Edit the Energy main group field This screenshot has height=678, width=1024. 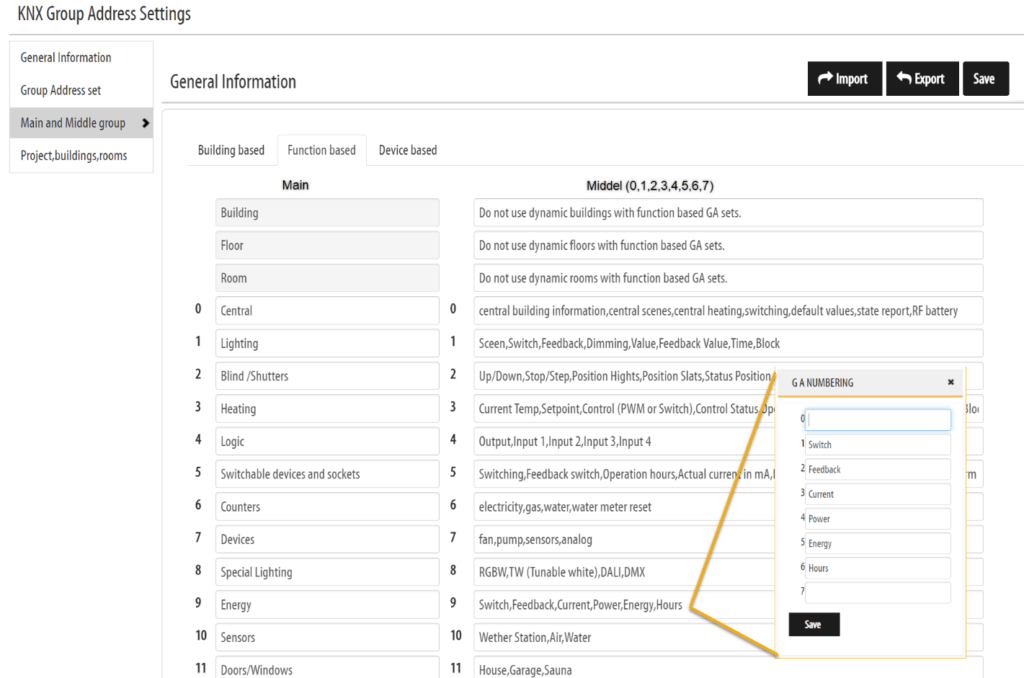(327, 605)
